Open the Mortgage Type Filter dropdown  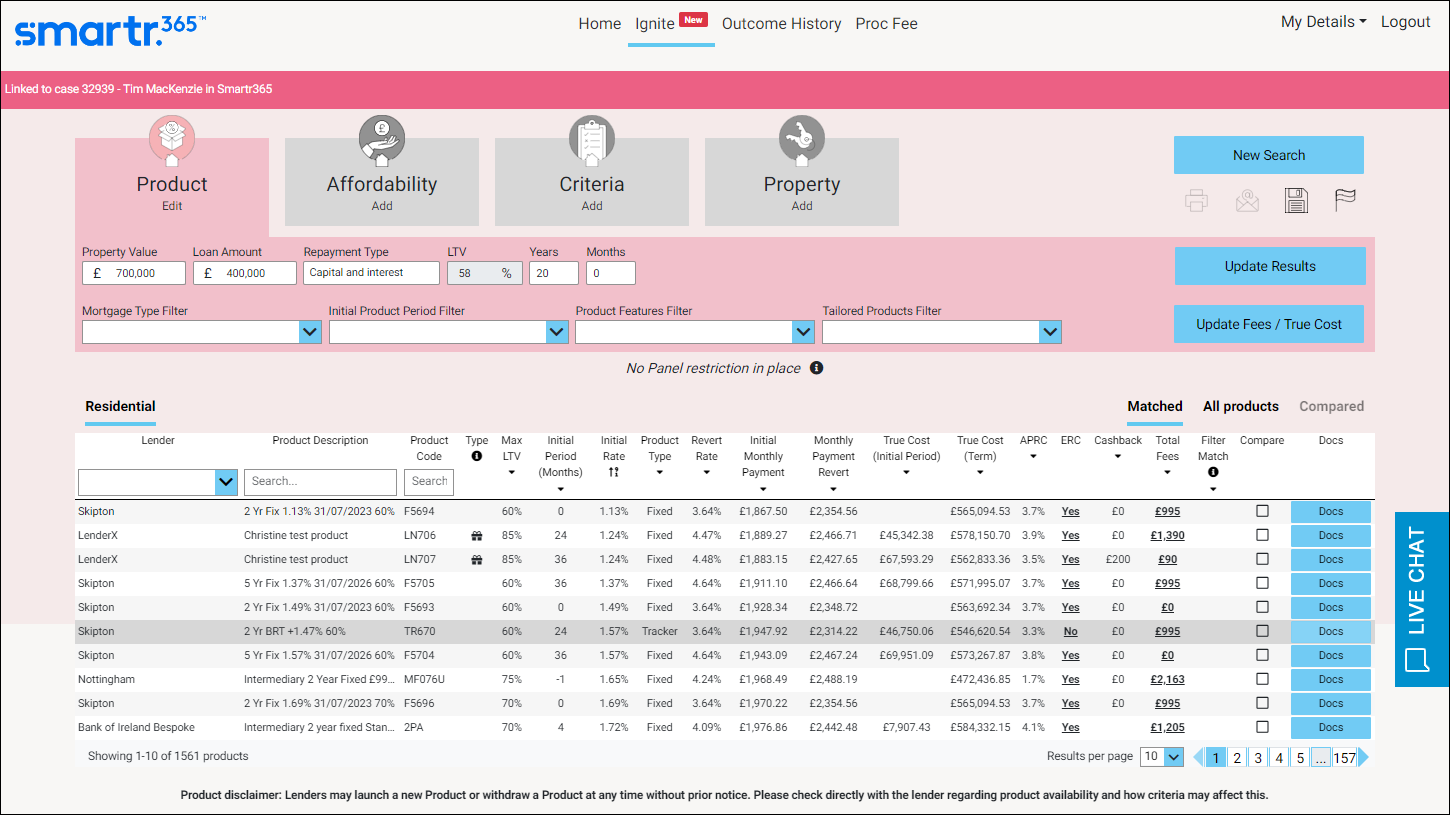click(202, 332)
